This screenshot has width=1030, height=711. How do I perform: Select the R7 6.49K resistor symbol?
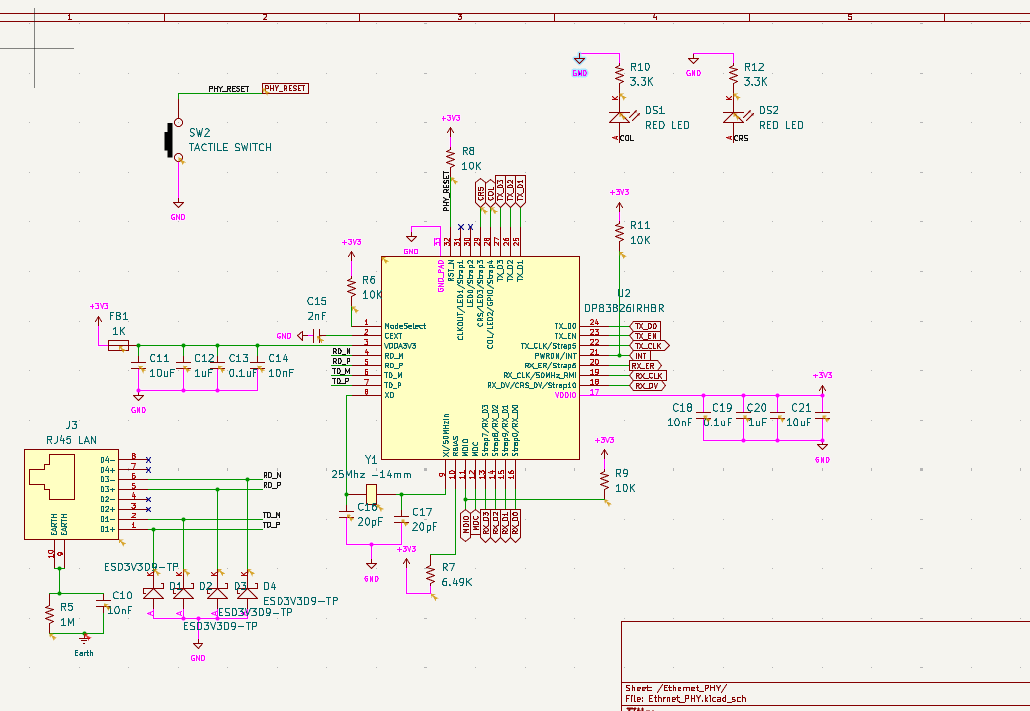[x=430, y=574]
